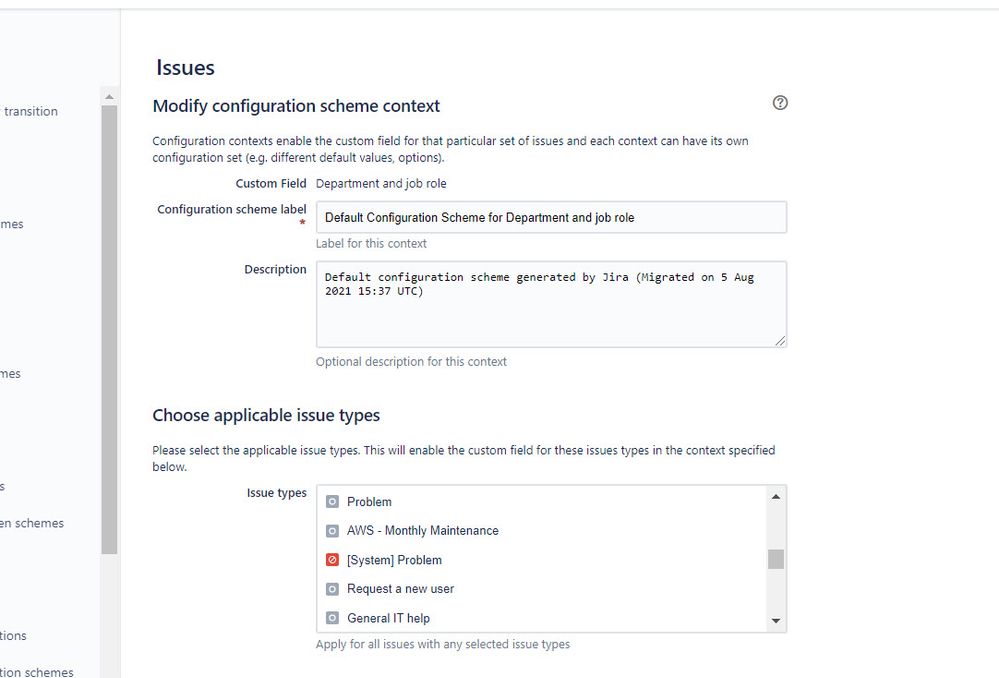Click the red [System] Problem icon
The width and height of the screenshot is (999, 678).
coord(333,560)
